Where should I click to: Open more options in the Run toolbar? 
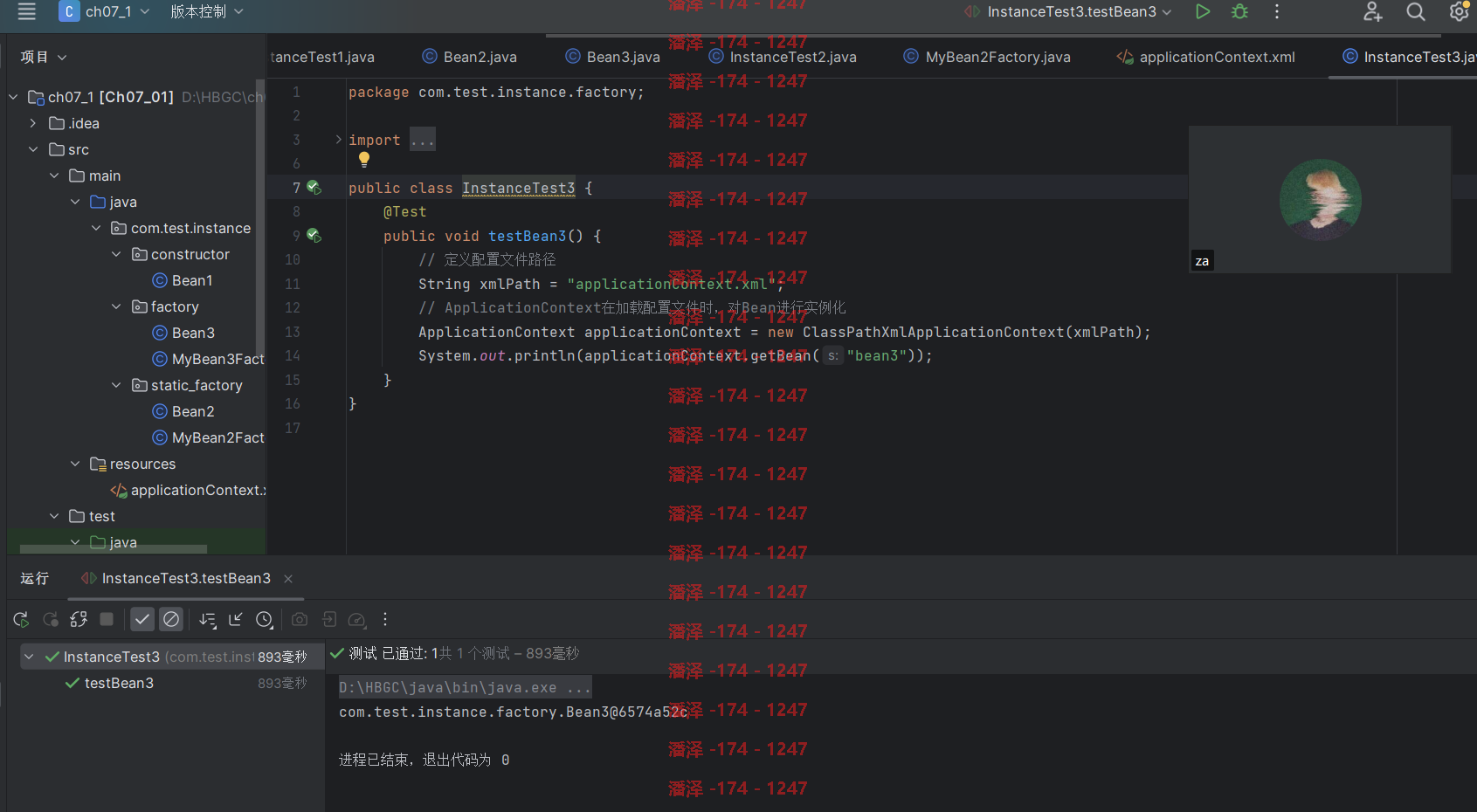point(385,619)
